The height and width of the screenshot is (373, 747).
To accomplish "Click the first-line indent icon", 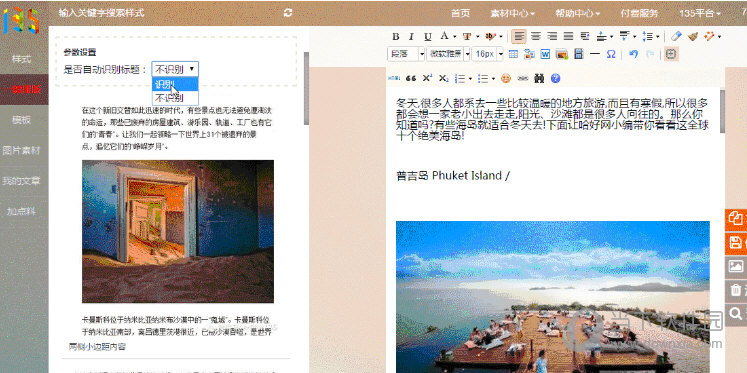I will point(585,37).
